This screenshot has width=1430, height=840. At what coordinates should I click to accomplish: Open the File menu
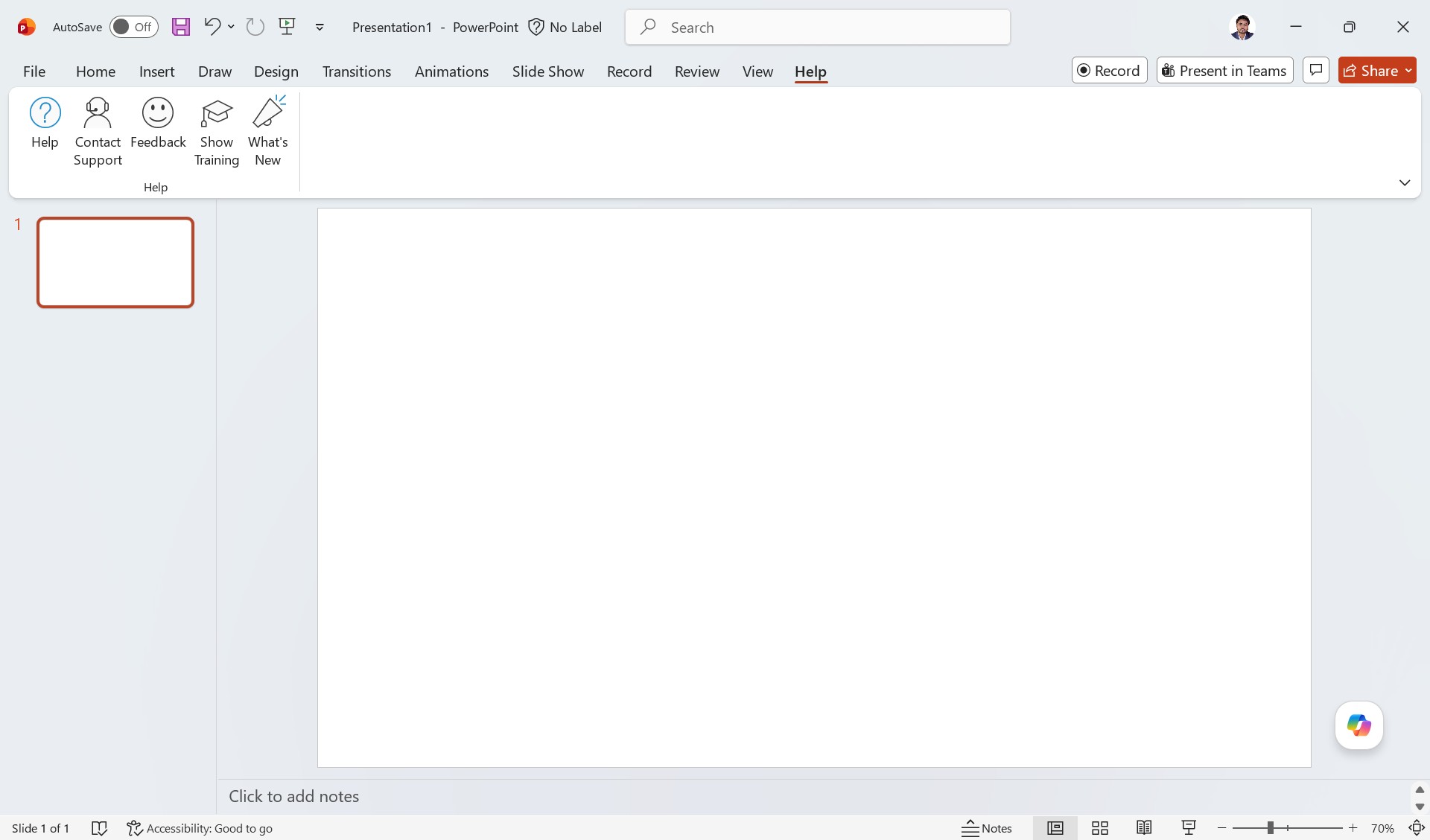point(34,71)
